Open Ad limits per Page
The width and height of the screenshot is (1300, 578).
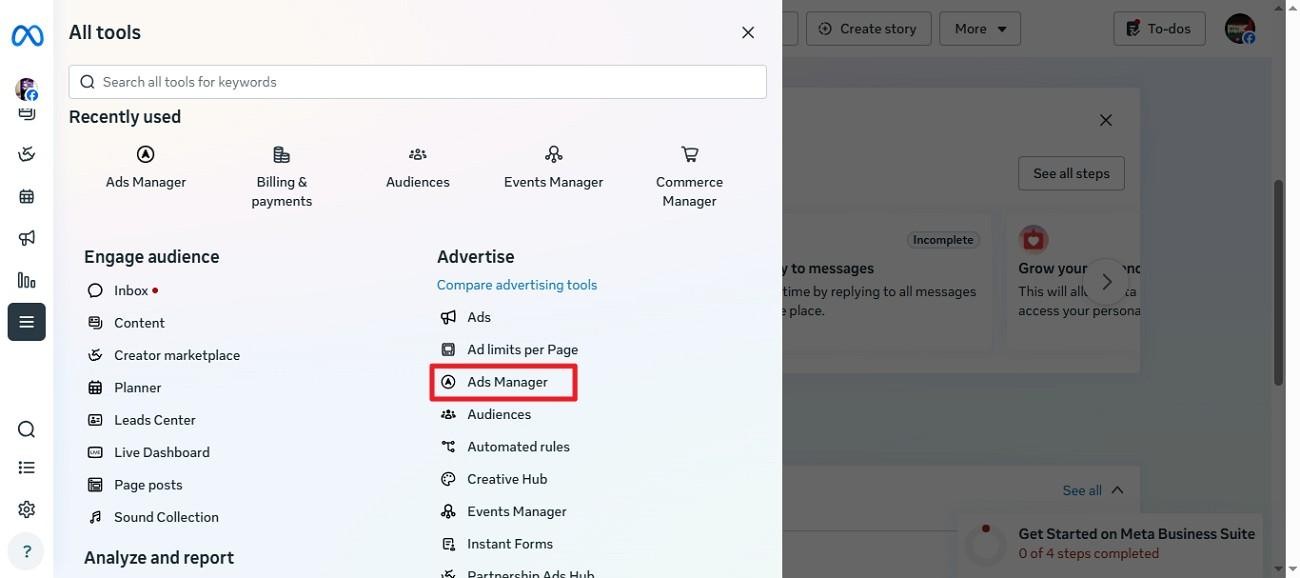point(522,349)
